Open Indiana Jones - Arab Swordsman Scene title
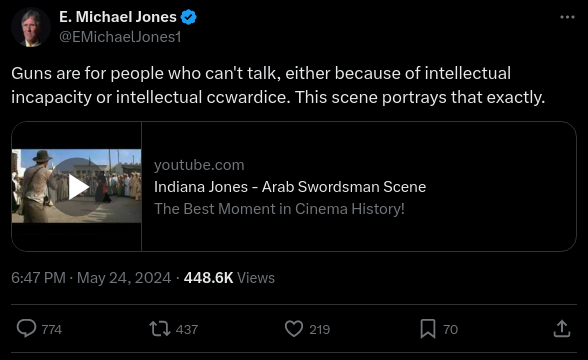Screen dimensions: 588x360 [290, 187]
